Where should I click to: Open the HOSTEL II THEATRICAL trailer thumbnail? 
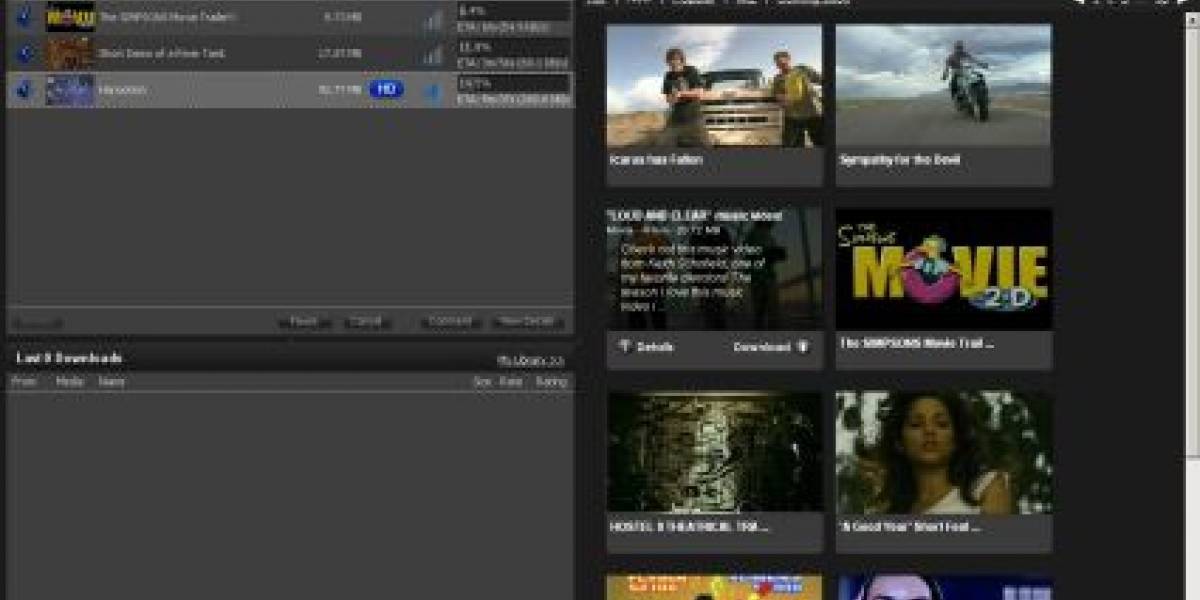pos(714,452)
